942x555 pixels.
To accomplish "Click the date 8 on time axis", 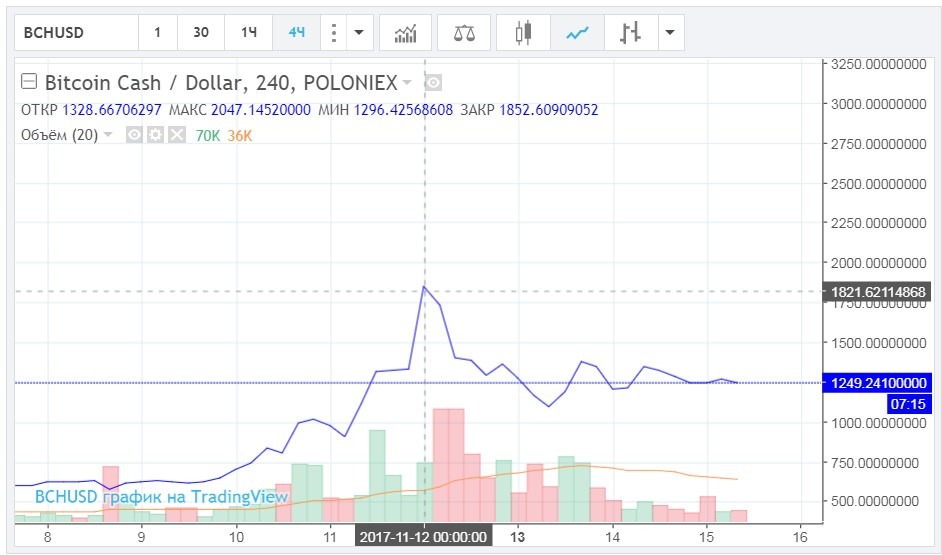I will click(47, 536).
